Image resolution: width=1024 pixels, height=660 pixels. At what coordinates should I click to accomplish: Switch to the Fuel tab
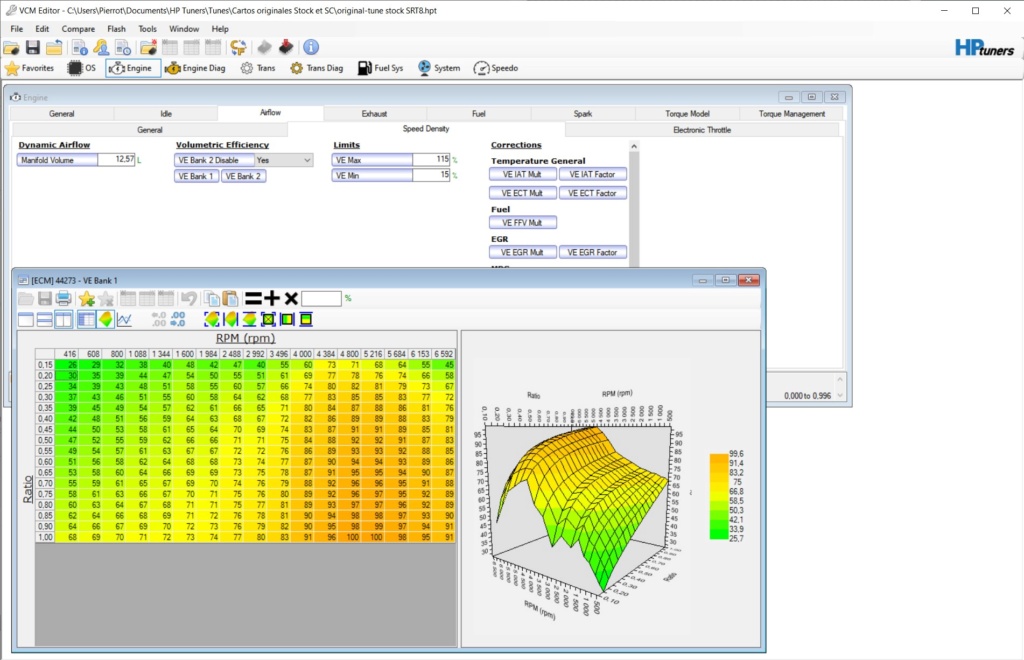coord(479,114)
